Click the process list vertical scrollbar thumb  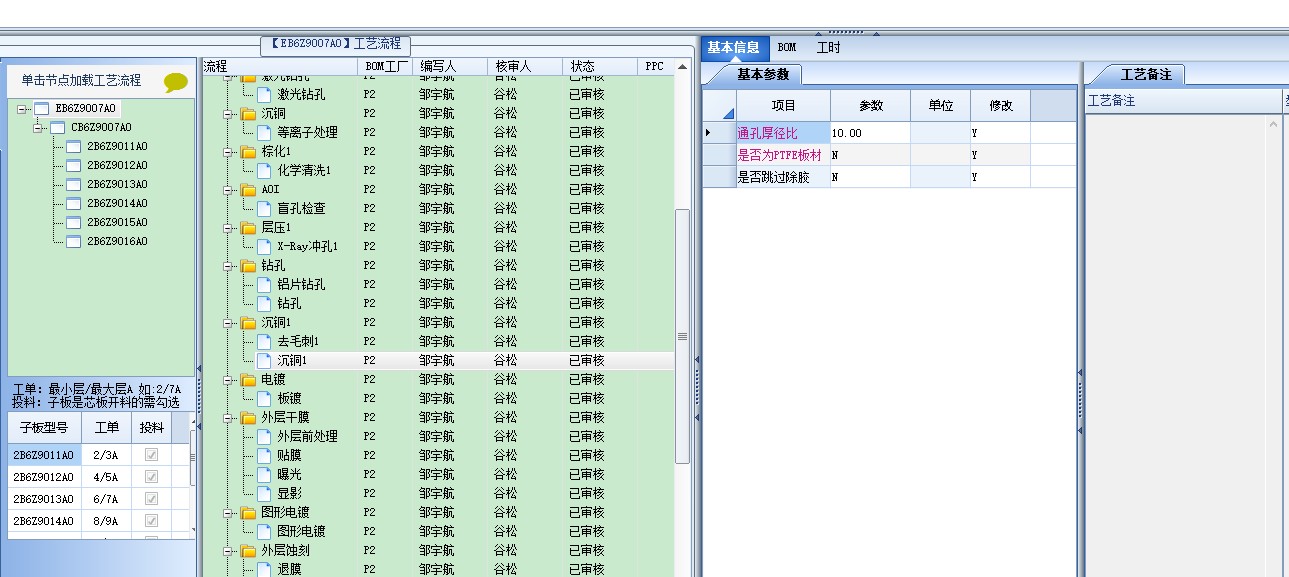pos(683,336)
